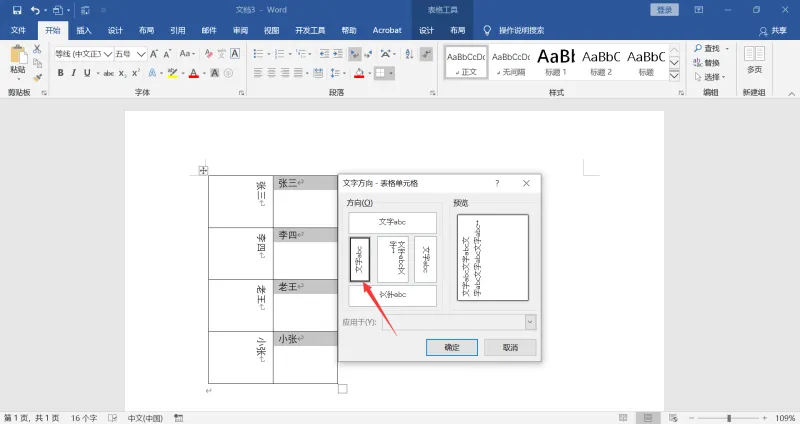Click the Cut scissors icon
800x424 pixels.
click(37, 49)
